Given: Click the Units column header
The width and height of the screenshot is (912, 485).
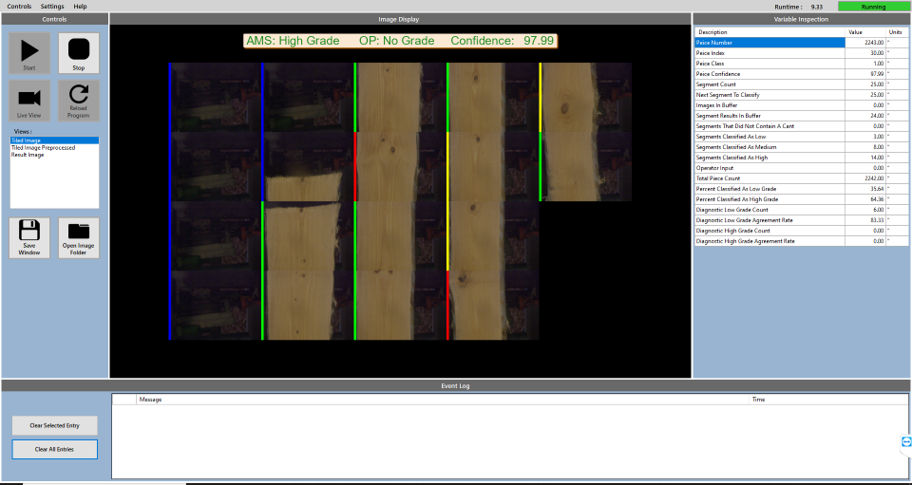Looking at the screenshot, I should (x=897, y=32).
